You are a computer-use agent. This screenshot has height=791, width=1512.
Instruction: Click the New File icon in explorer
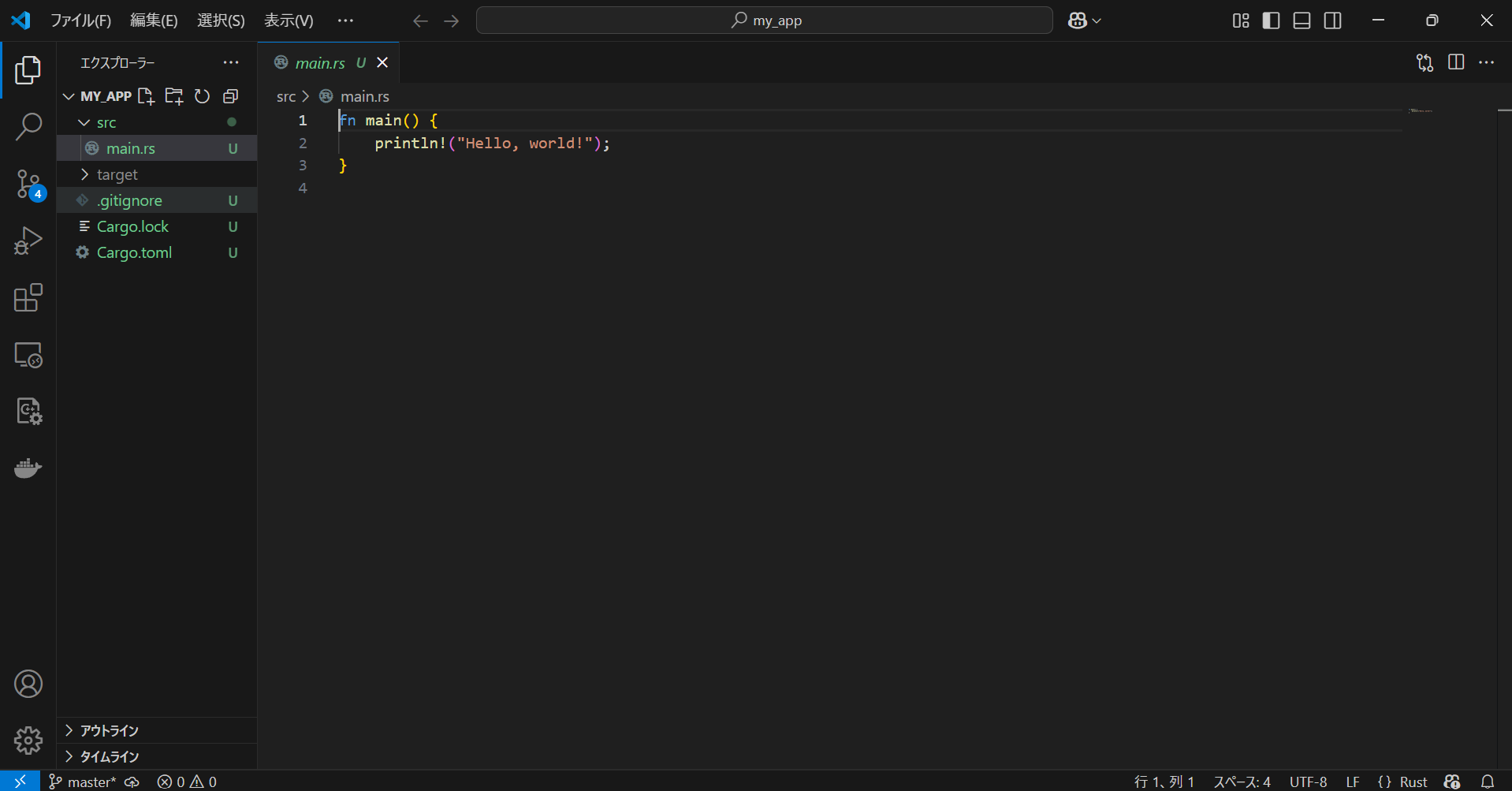point(146,96)
